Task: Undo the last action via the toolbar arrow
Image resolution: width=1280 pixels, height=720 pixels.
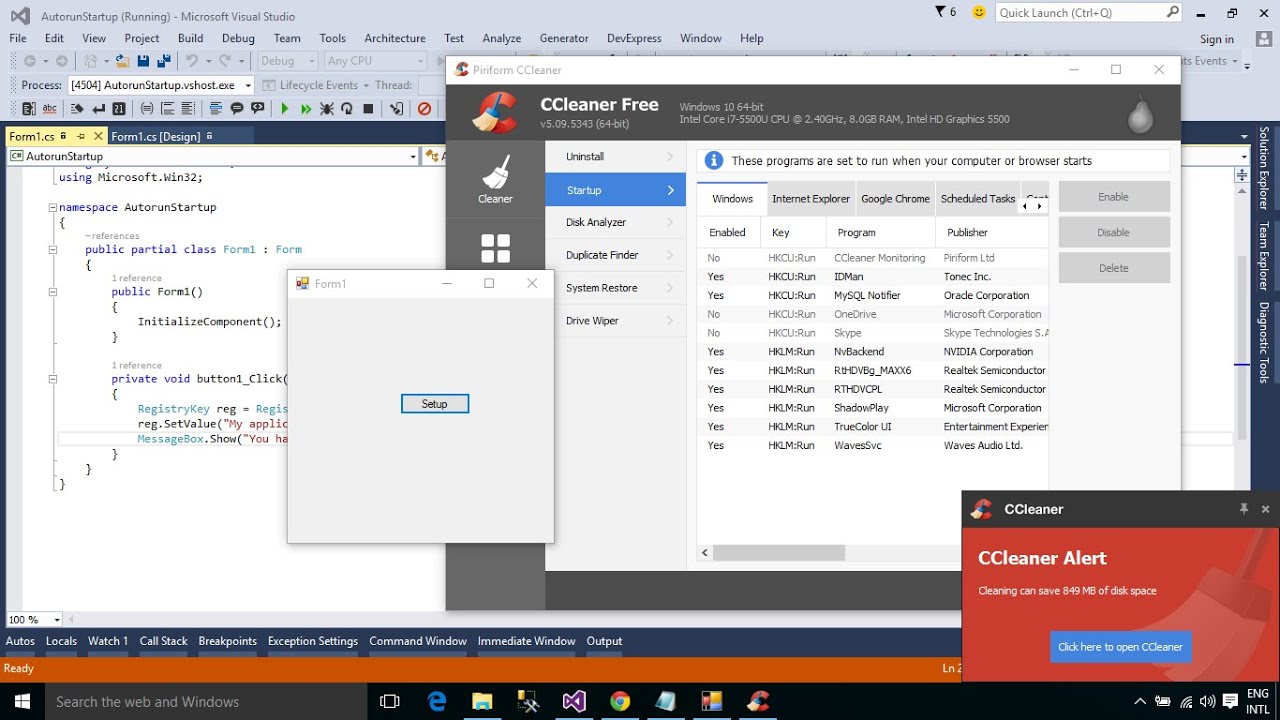Action: click(x=192, y=61)
